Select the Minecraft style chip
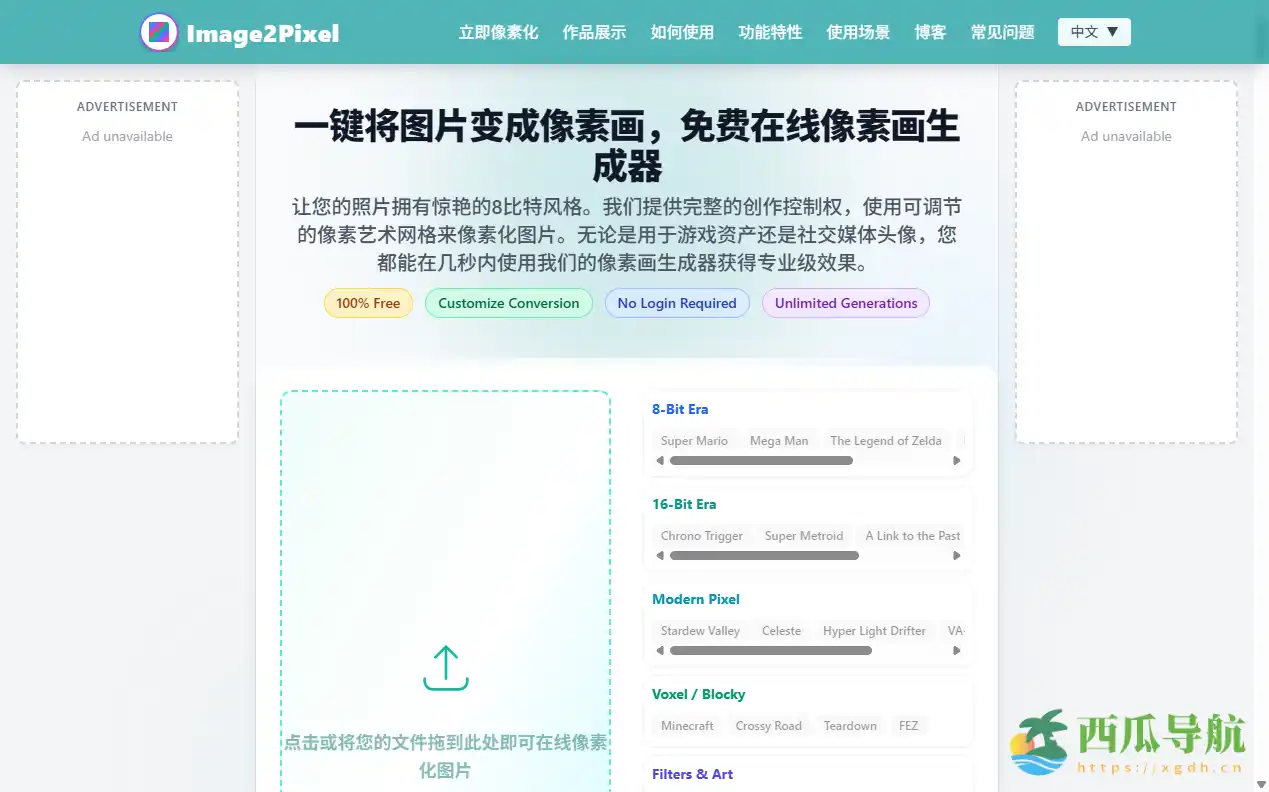Viewport: 1269px width, 792px height. [x=687, y=725]
